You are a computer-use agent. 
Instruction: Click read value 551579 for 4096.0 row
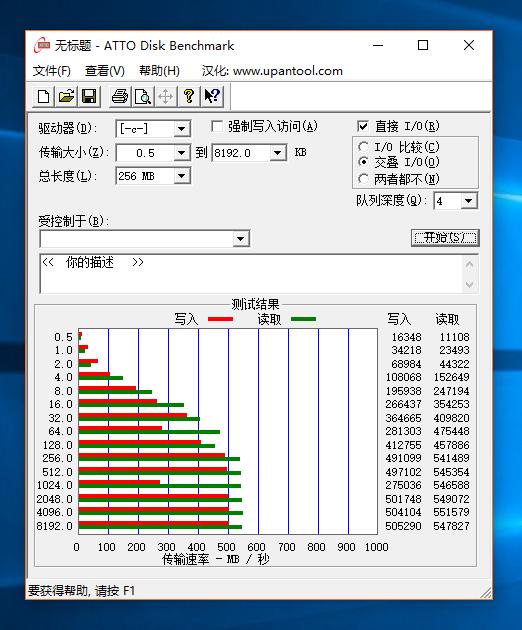pos(451,512)
